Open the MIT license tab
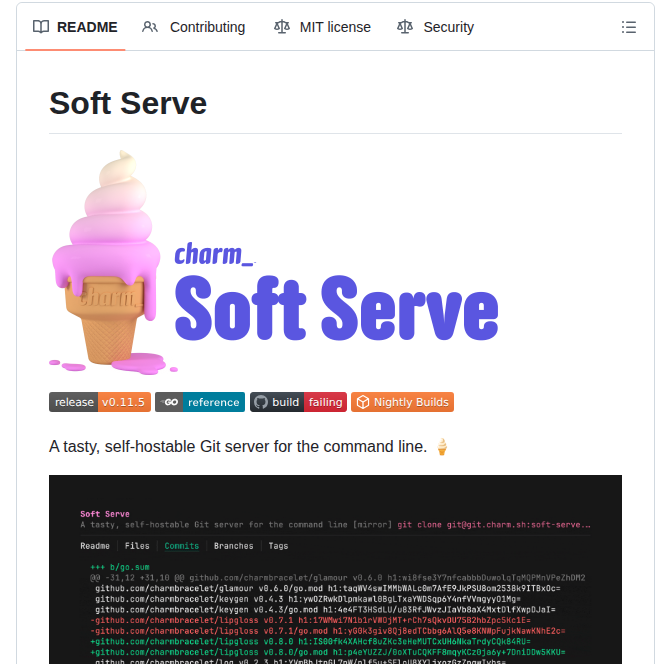Viewport: 671px width, 664px height. pos(322,27)
